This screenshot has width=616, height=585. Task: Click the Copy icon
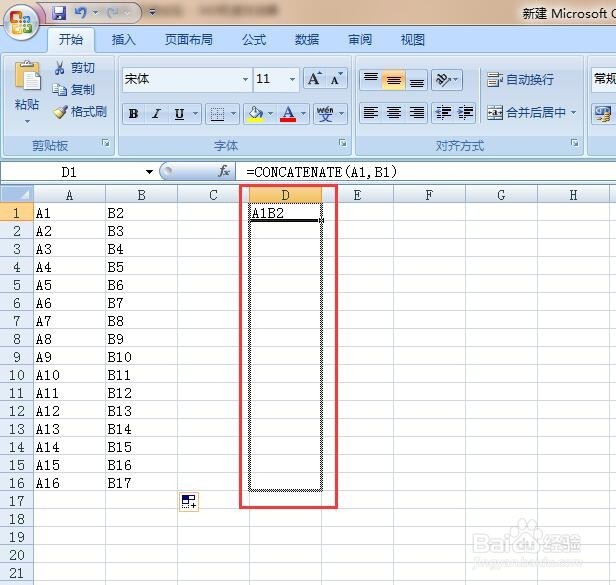click(x=59, y=90)
